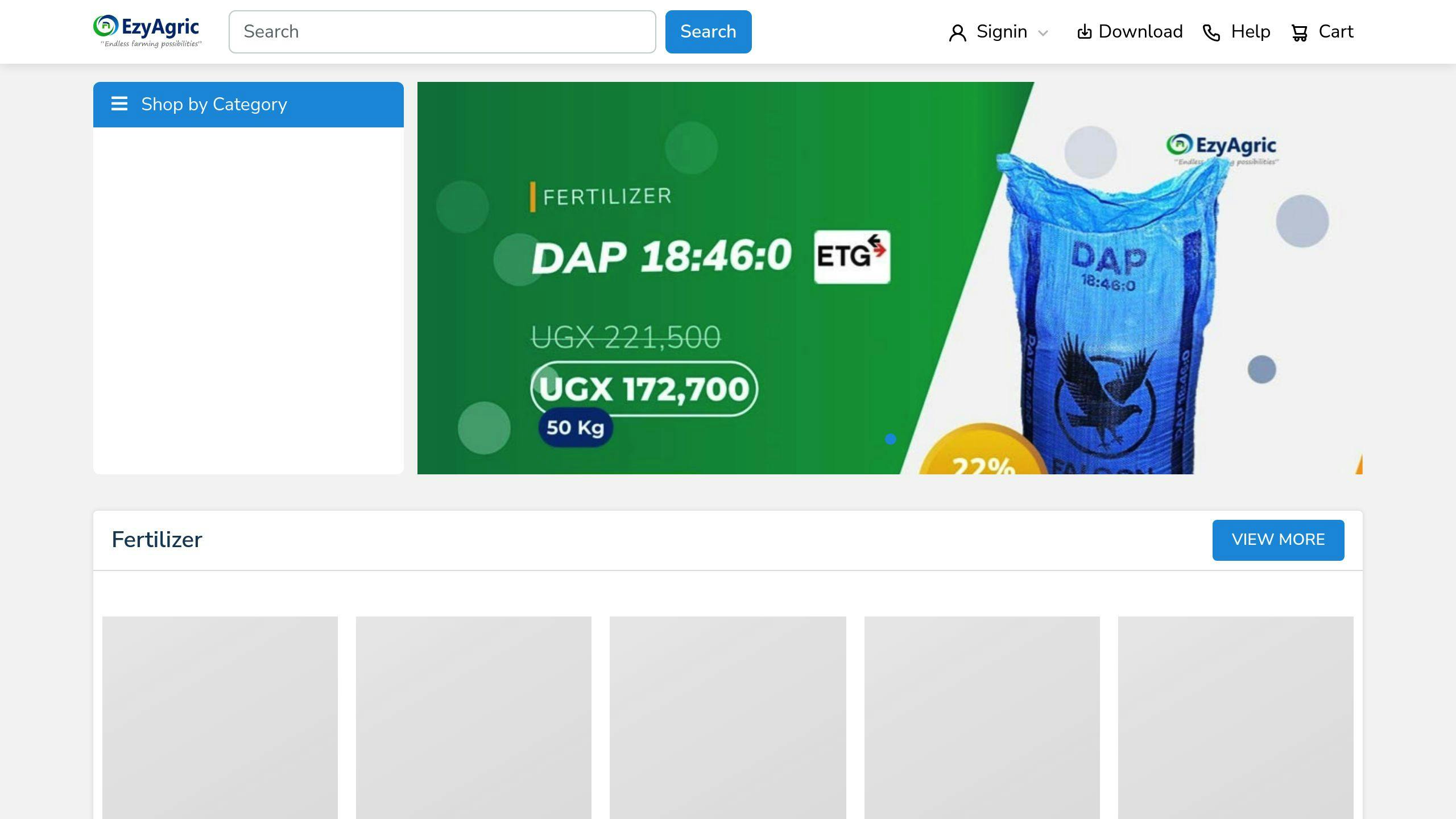Expand Shop by Category panel
This screenshot has width=1456, height=819.
(249, 105)
